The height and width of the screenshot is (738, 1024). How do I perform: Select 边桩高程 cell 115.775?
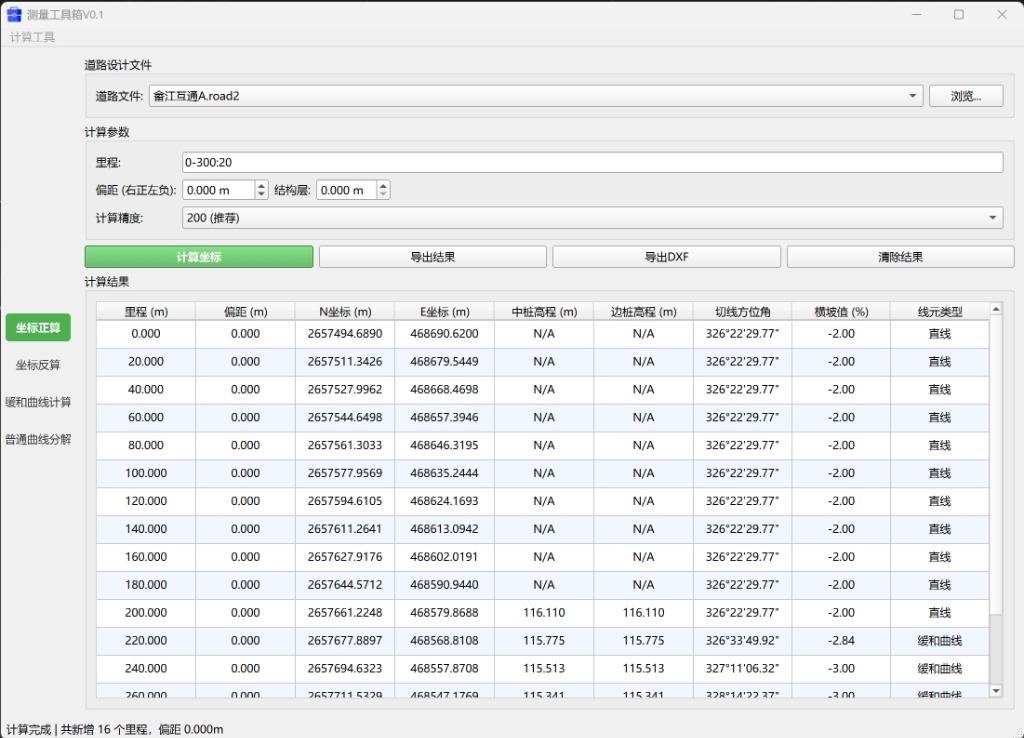(x=643, y=641)
